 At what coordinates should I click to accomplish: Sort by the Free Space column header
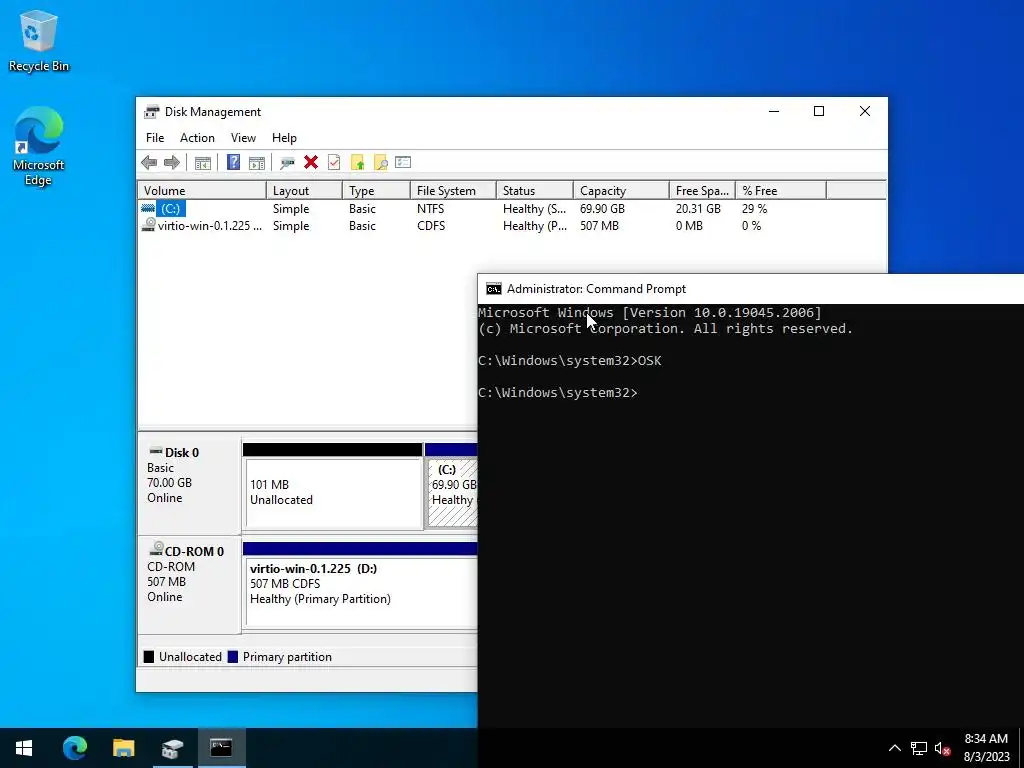point(702,191)
